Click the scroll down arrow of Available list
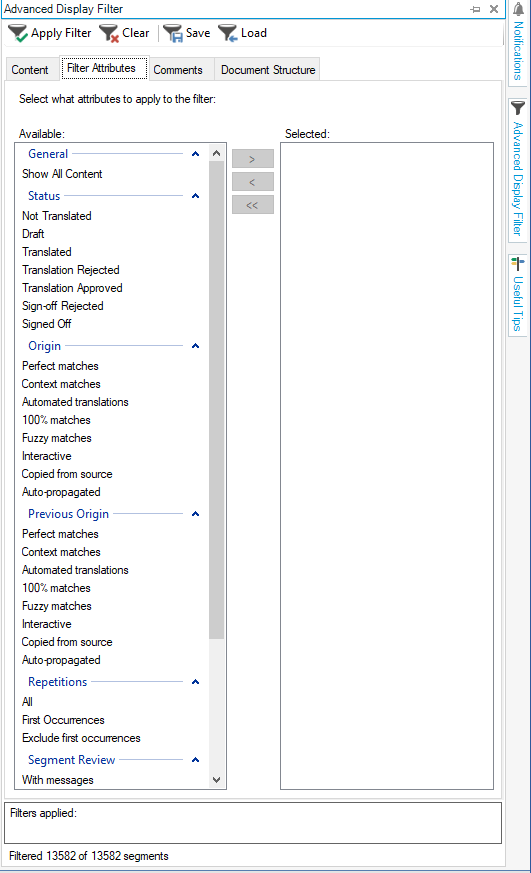This screenshot has height=873, width=531. tap(217, 780)
